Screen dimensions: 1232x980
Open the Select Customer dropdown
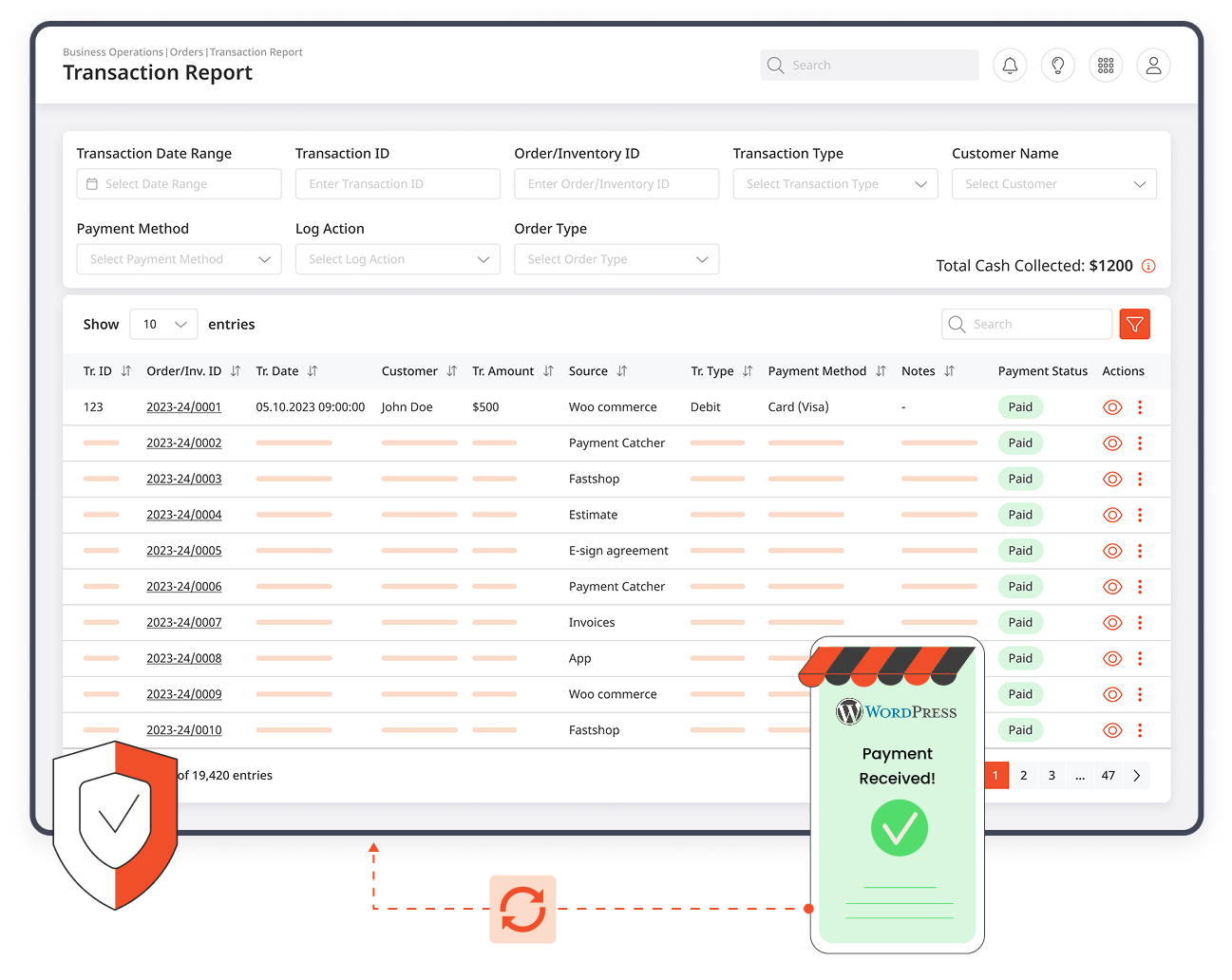click(1053, 184)
